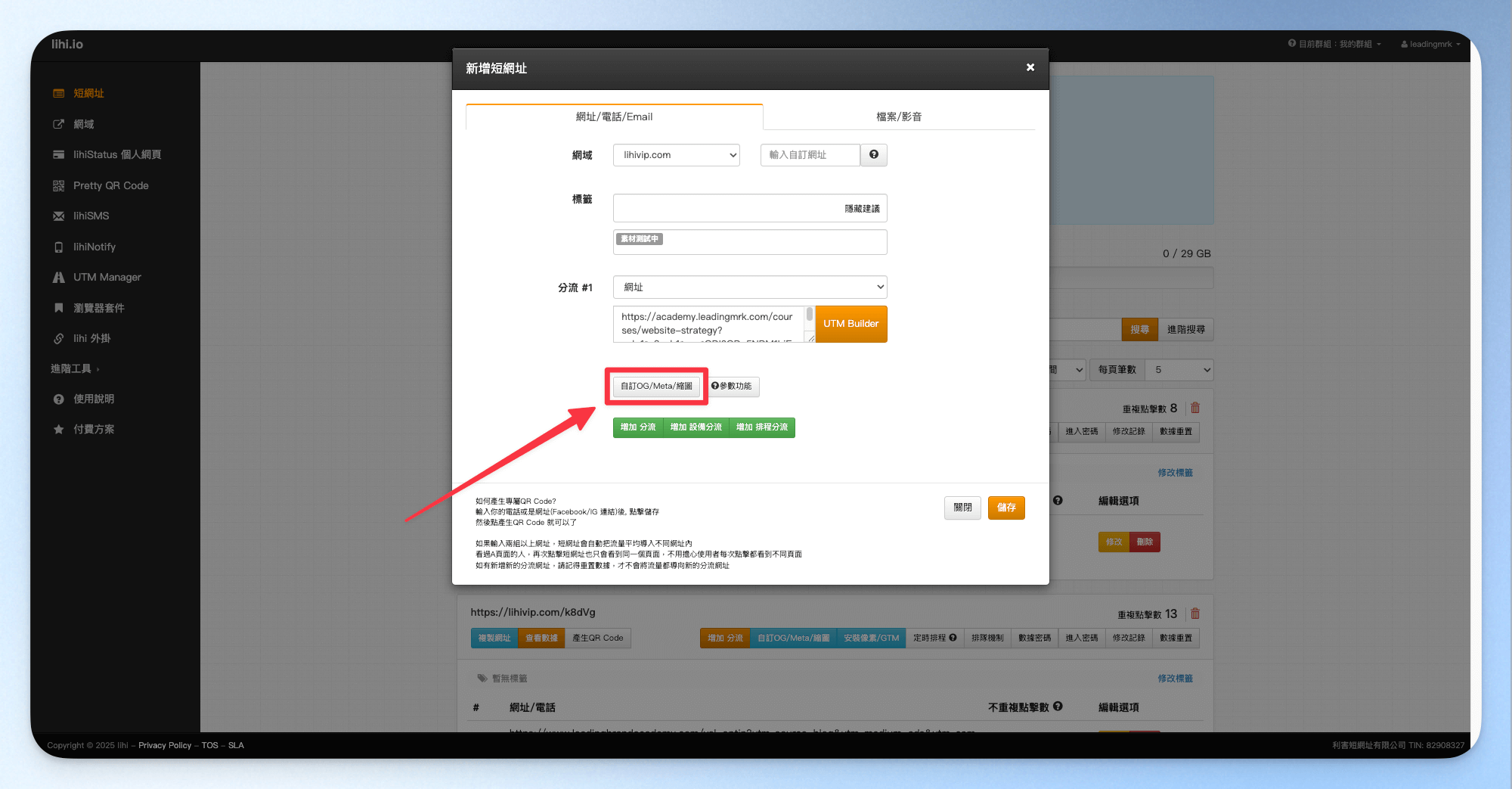1512x789 pixels.
Task: Click the green 增加 分流 button
Action: coord(638,427)
